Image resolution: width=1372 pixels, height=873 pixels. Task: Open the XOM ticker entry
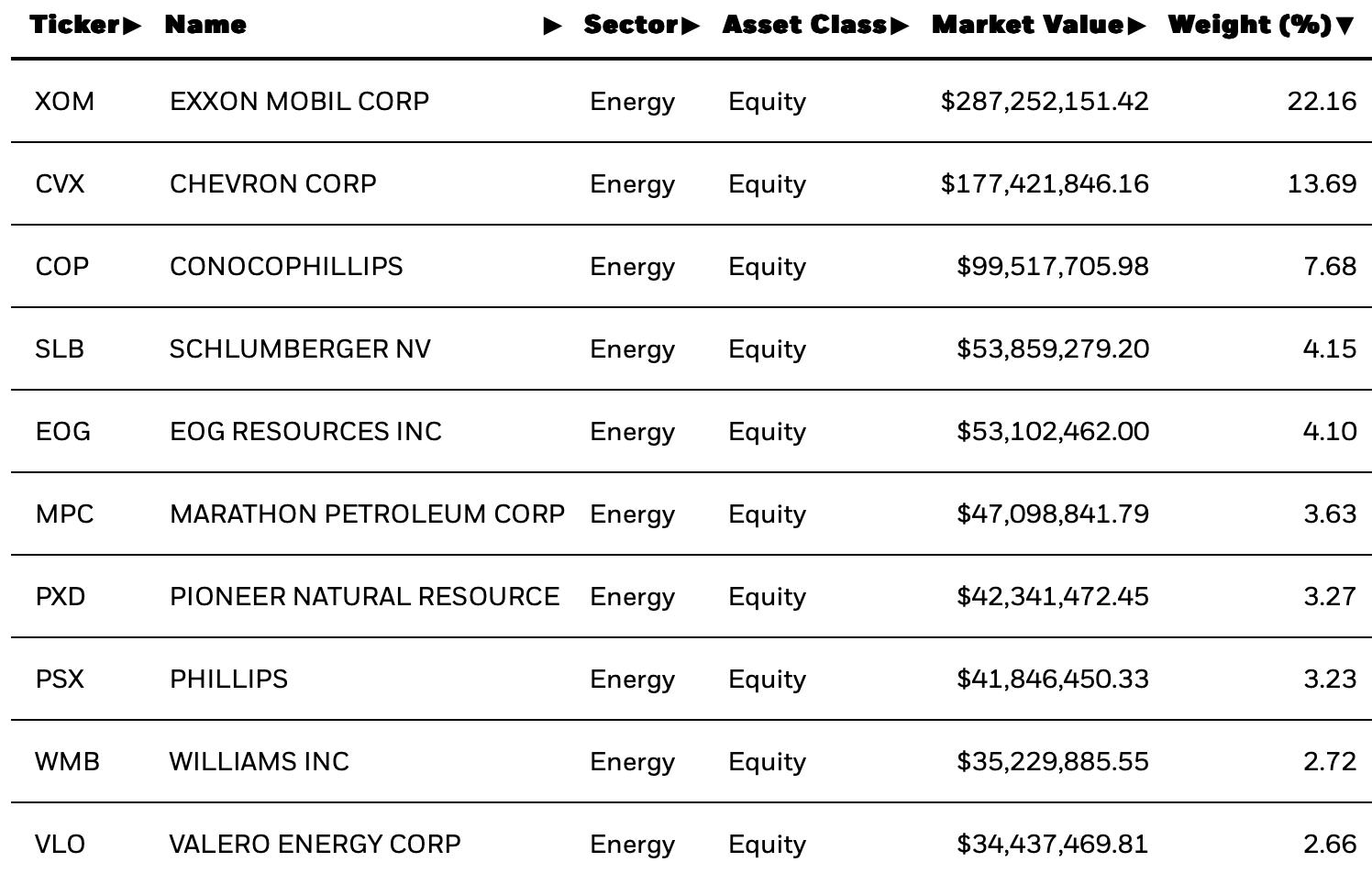(64, 101)
